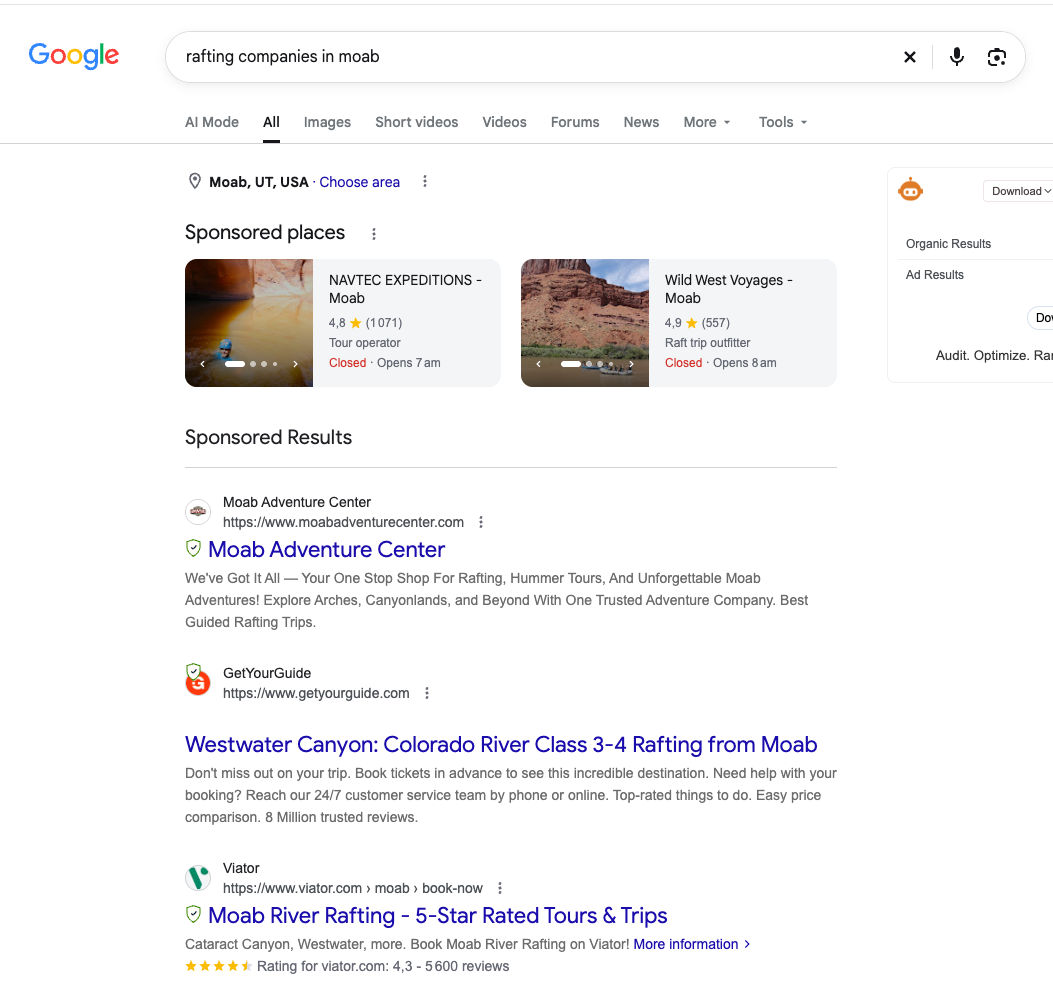Switch to Images tab
Image resolution: width=1053 pixels, height=996 pixels.
coord(327,122)
